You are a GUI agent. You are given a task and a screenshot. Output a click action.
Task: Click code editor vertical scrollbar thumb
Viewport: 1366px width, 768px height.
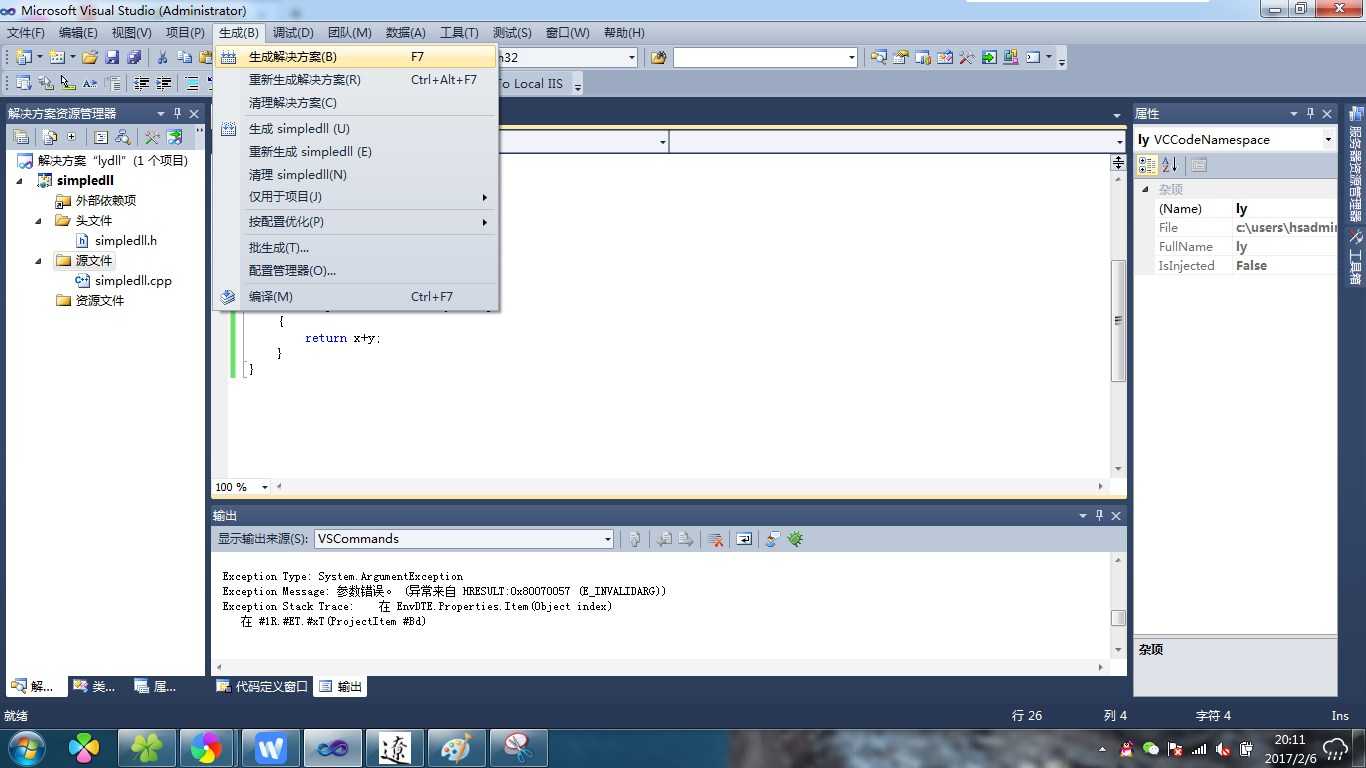(1118, 320)
